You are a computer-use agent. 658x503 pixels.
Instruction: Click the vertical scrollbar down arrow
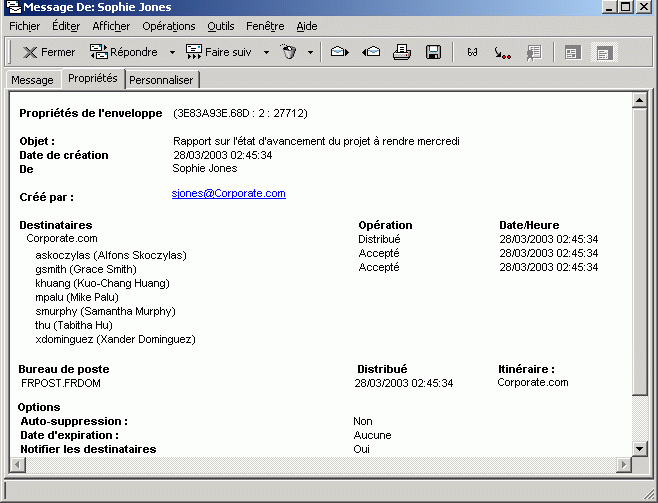coord(639,448)
